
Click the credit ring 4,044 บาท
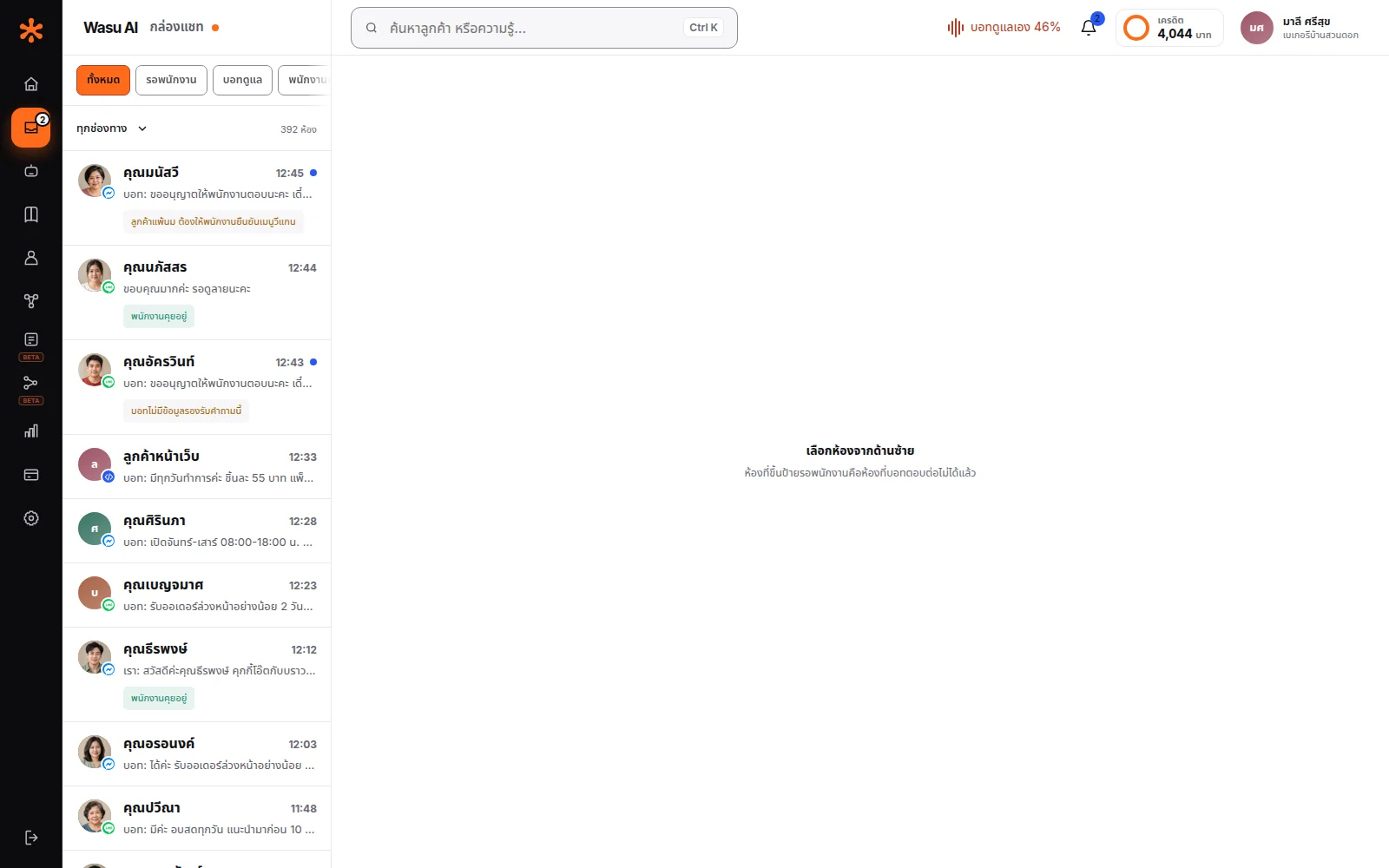tap(1169, 28)
